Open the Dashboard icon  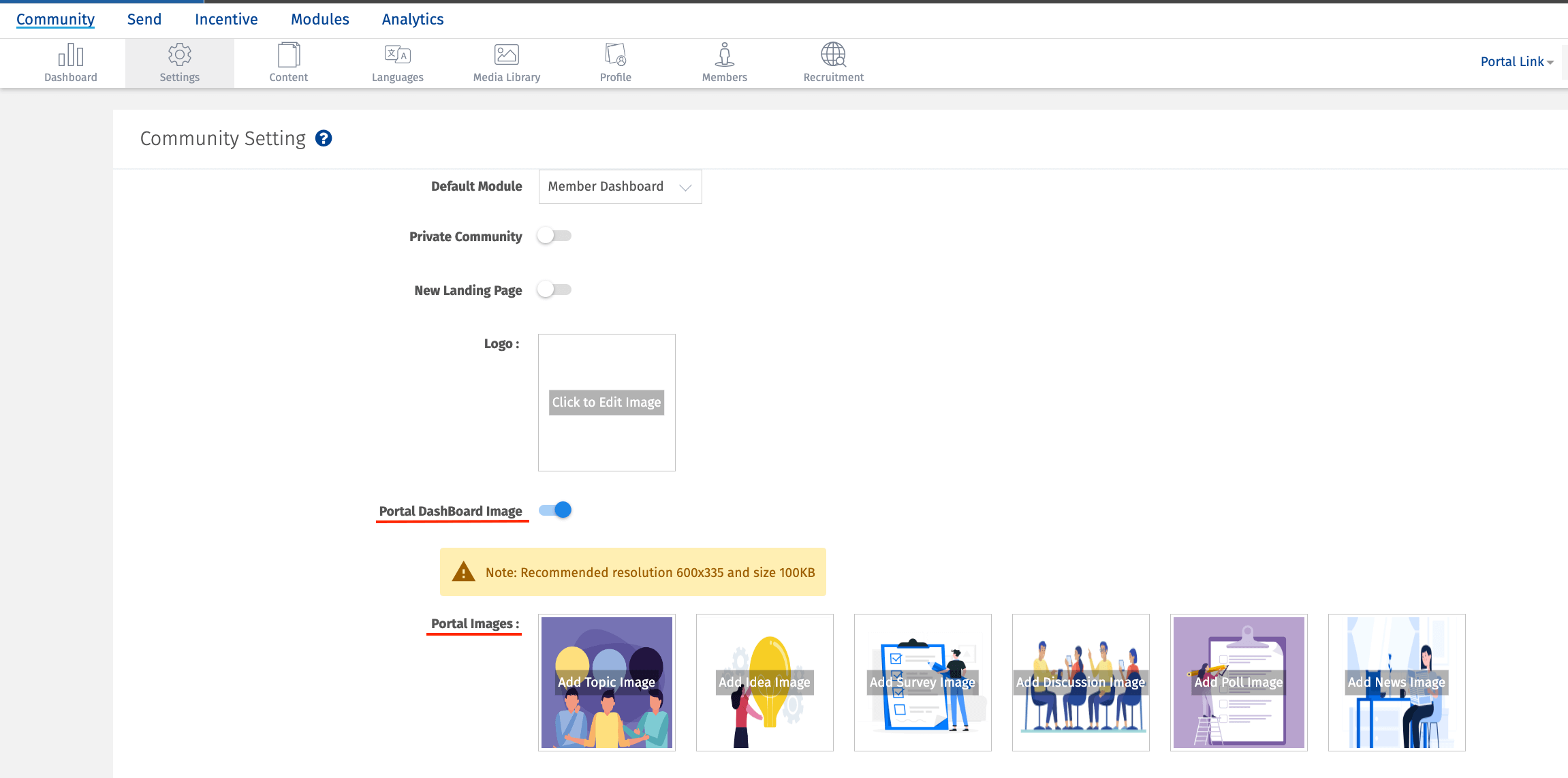[70, 55]
